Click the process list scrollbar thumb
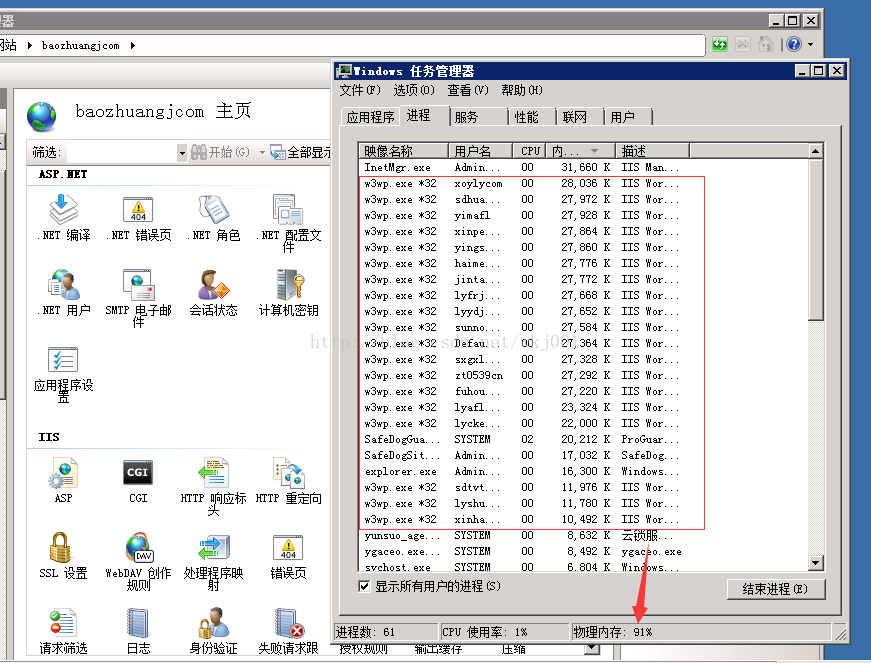Image resolution: width=871 pixels, height=663 pixels. click(815, 240)
